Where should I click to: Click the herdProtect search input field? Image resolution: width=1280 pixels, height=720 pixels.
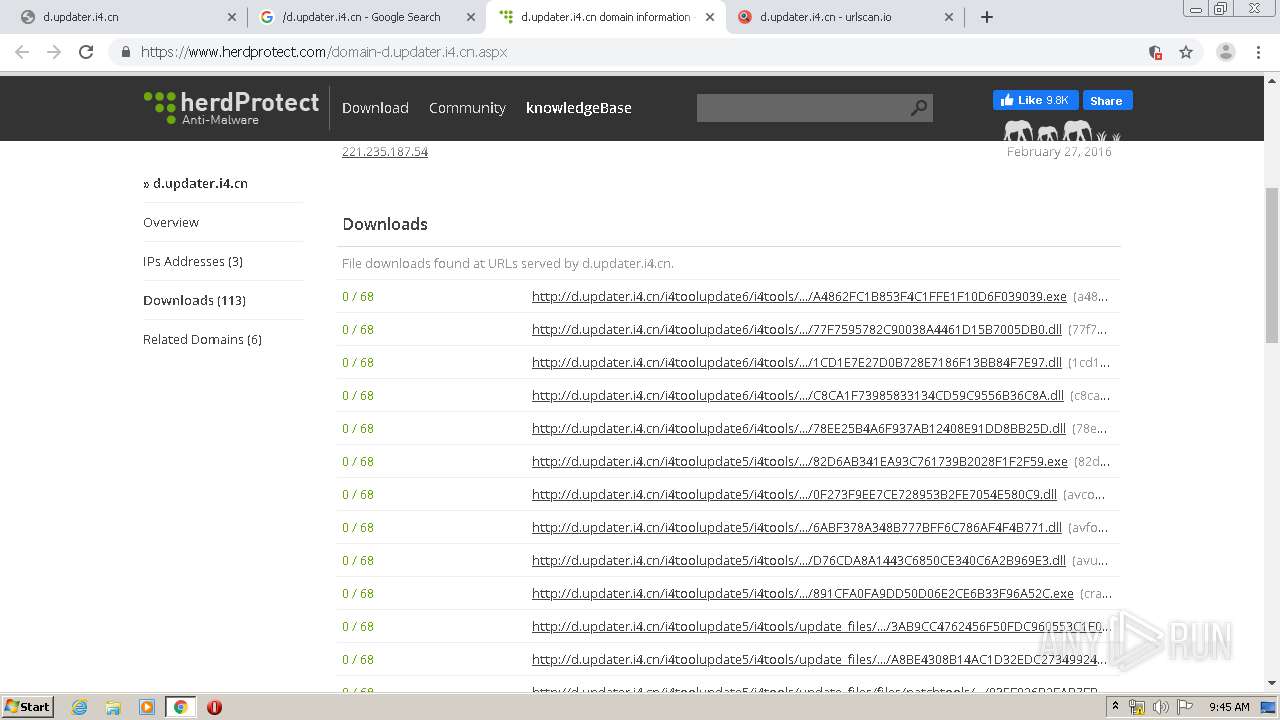click(x=802, y=108)
